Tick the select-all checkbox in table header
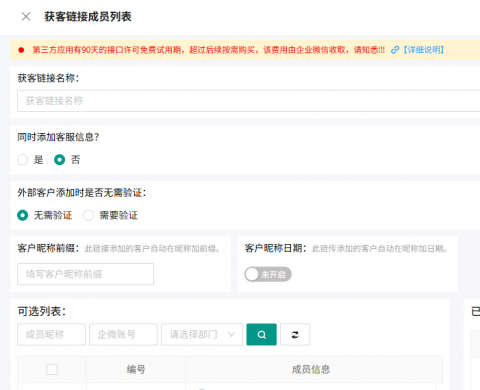 [52, 369]
